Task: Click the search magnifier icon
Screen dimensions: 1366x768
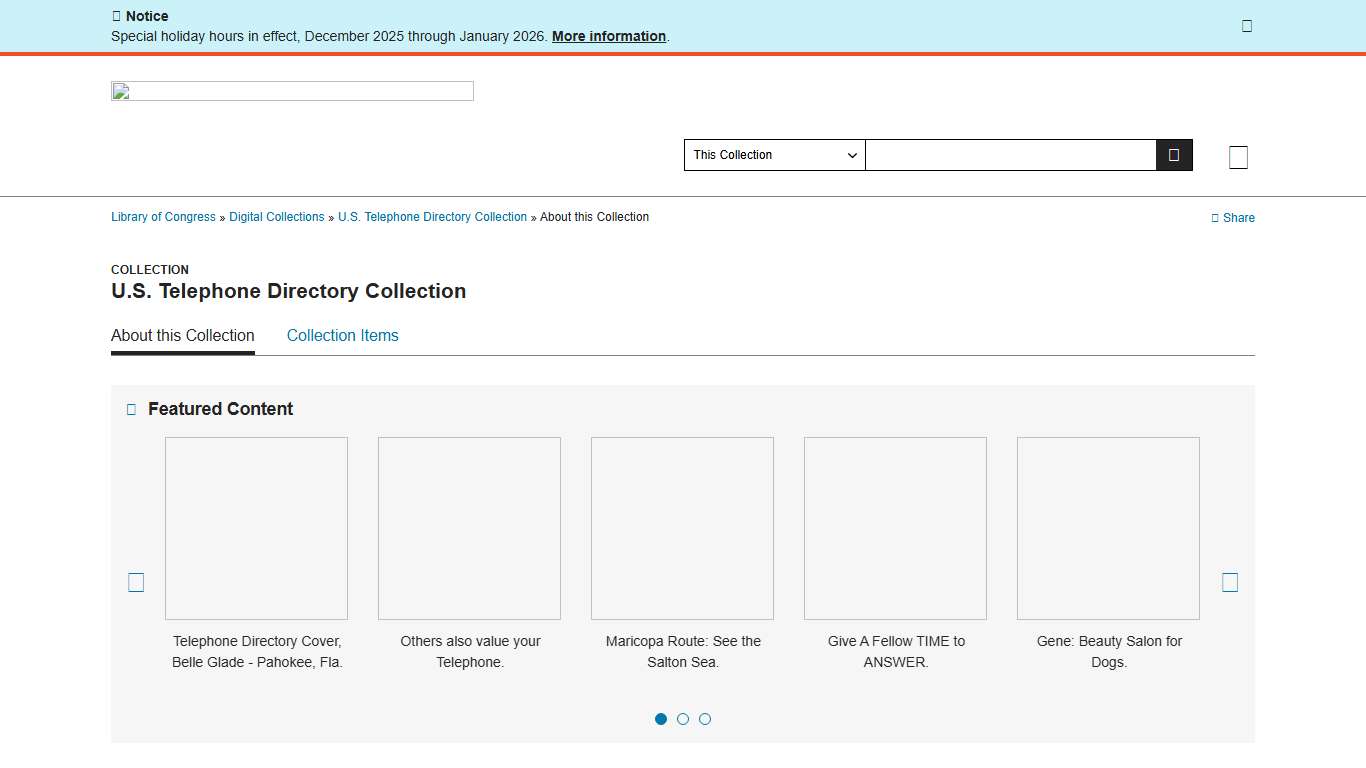Action: (x=1174, y=154)
